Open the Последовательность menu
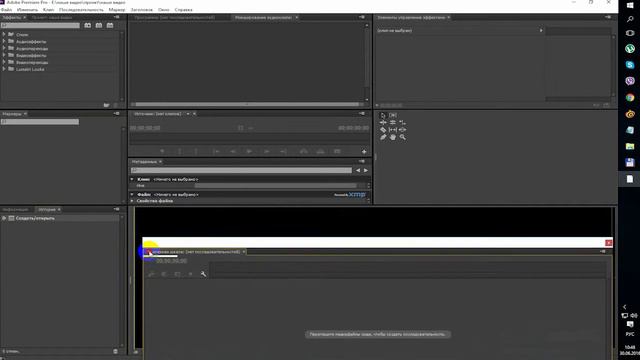640x360 pixels. tap(81, 9)
